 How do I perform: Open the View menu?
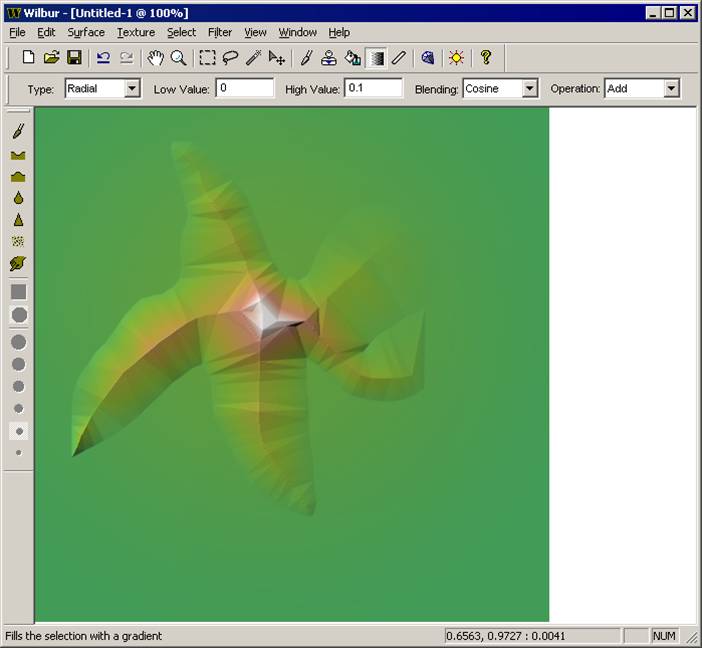click(x=255, y=32)
